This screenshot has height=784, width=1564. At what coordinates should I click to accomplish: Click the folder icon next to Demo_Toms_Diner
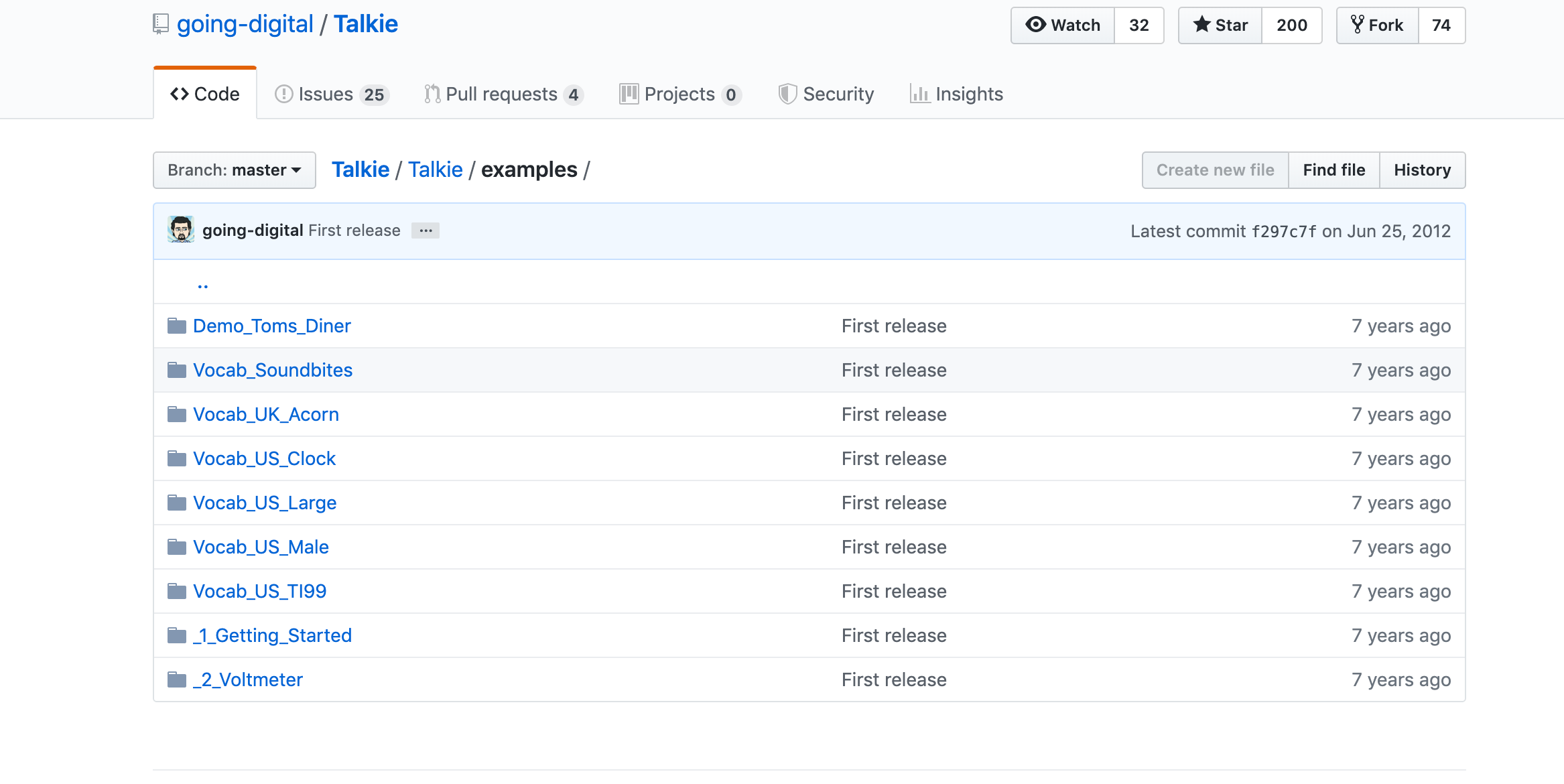point(176,325)
